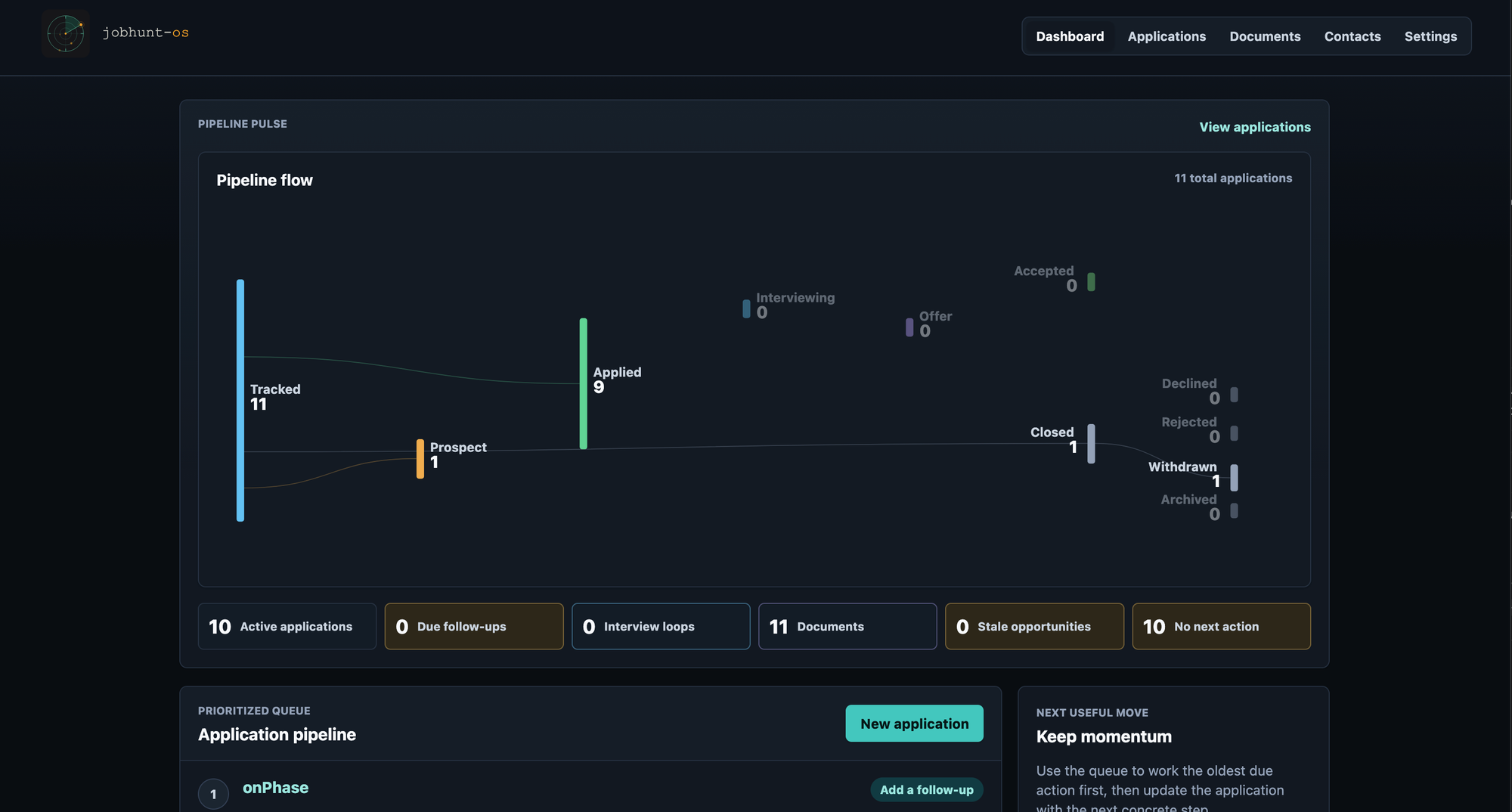
Task: Open the onPhase application link
Action: 276,788
